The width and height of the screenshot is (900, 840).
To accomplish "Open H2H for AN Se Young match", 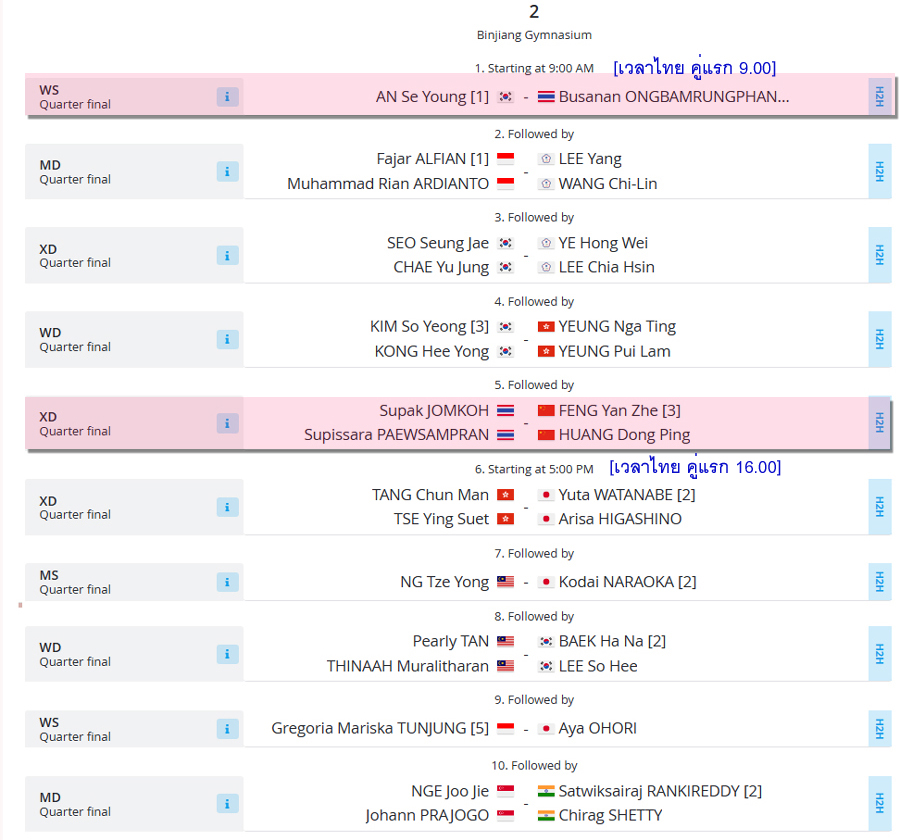I will pos(879,96).
